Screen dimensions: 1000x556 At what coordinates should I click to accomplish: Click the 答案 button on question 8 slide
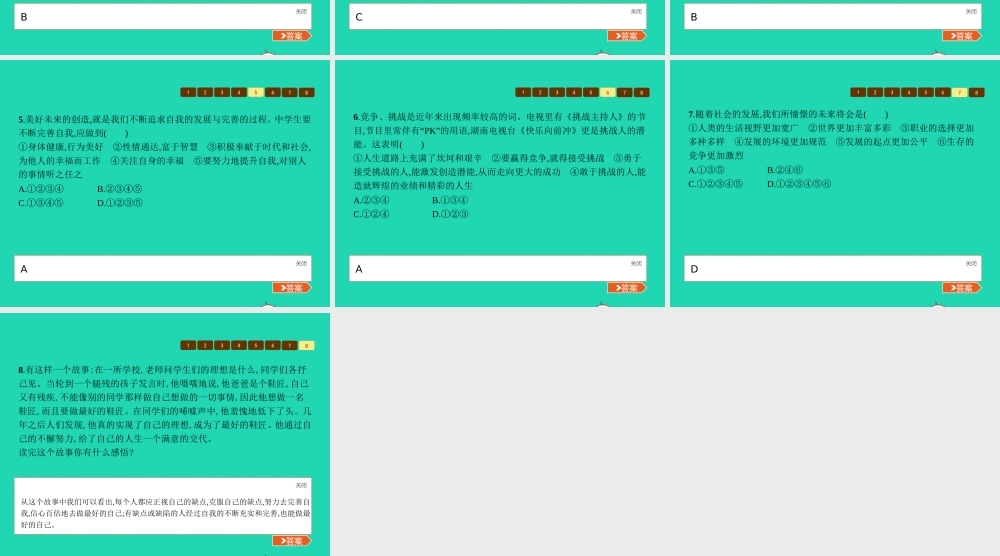click(291, 541)
